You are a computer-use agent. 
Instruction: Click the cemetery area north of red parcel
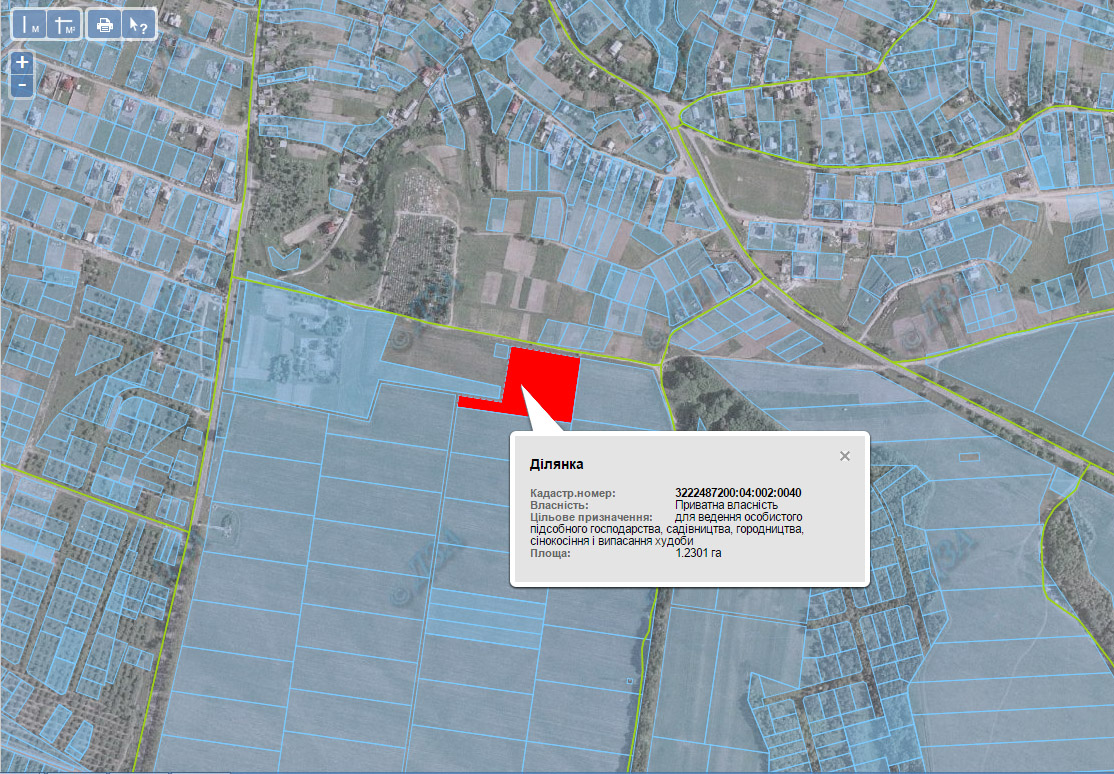pos(419,245)
